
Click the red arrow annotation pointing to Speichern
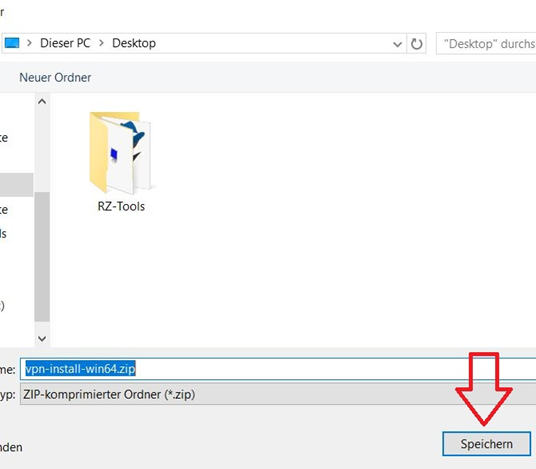[x=484, y=389]
